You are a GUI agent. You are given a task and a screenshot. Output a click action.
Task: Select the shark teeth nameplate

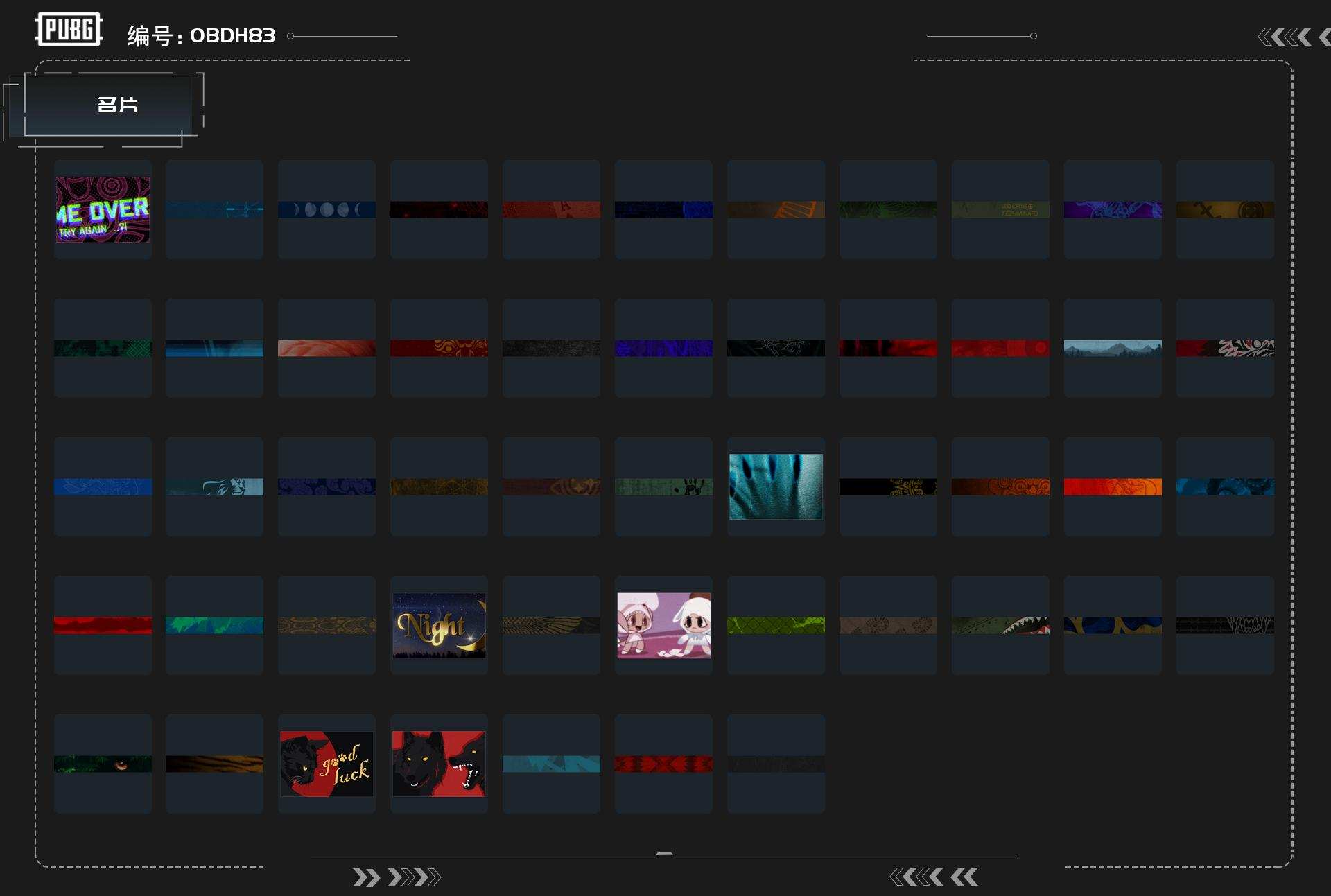point(1000,625)
